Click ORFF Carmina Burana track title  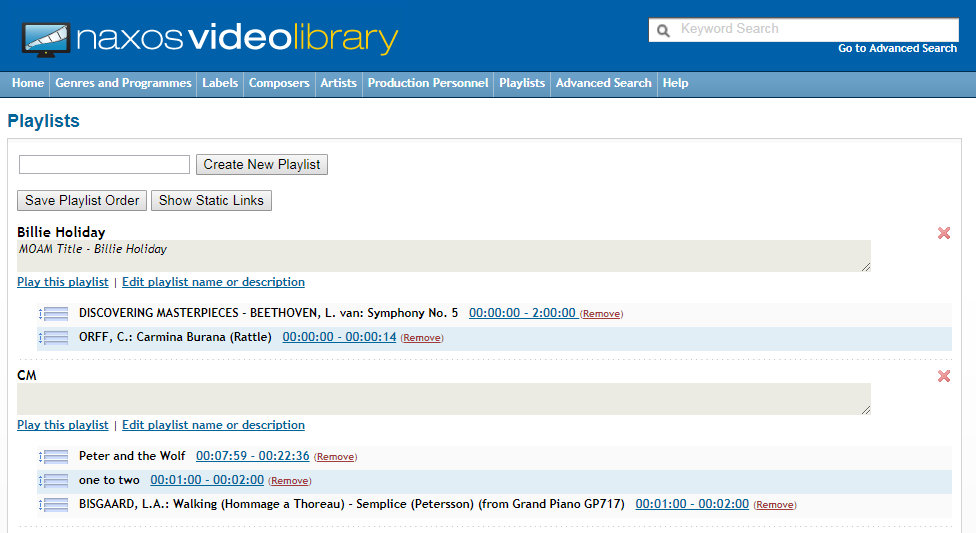tap(176, 337)
